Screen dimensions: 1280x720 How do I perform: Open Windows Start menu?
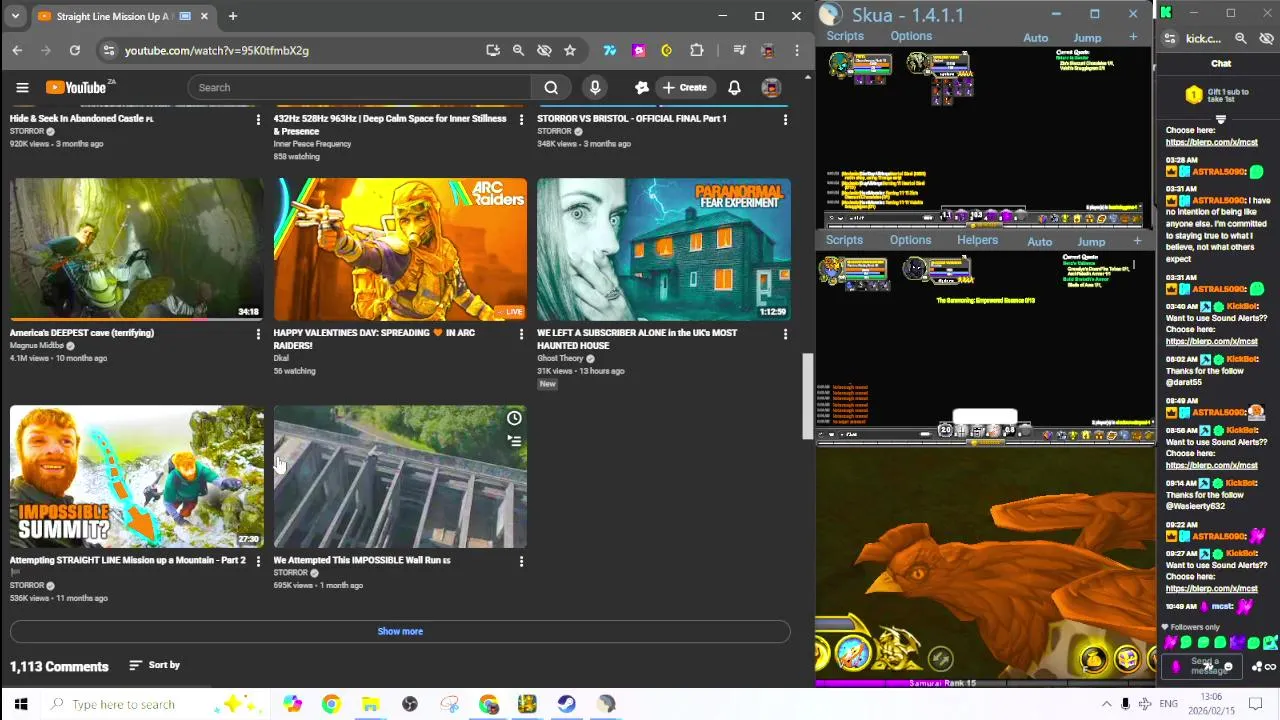click(21, 704)
